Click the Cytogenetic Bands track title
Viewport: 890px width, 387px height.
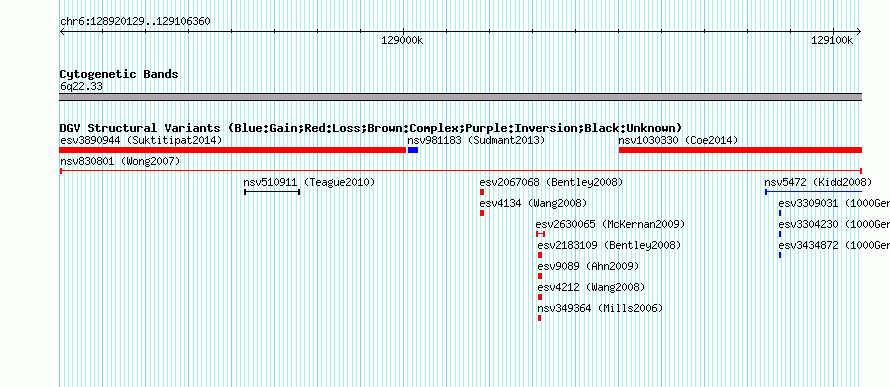pyautogui.click(x=119, y=74)
